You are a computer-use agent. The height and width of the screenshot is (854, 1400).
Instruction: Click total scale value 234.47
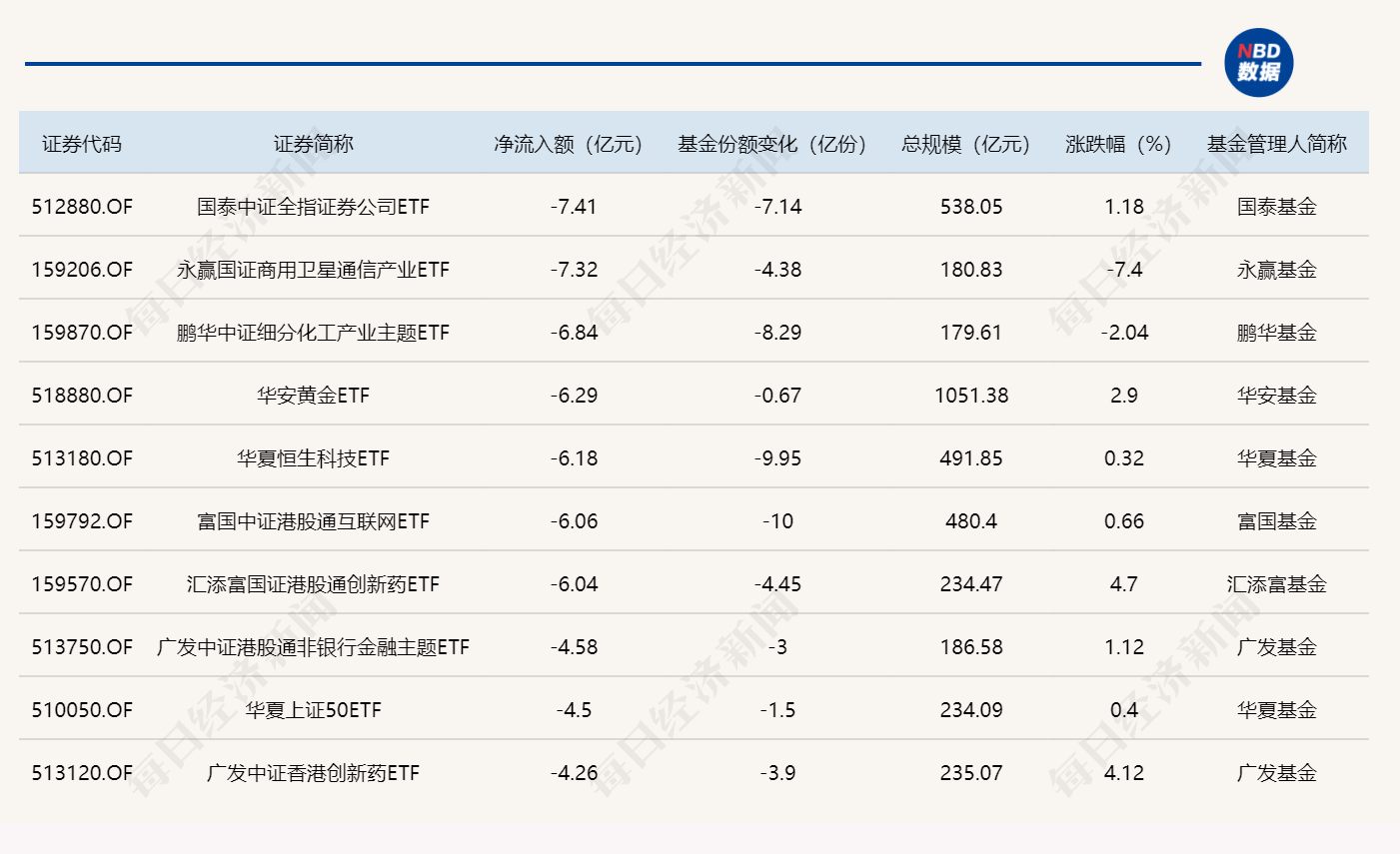pyautogui.click(x=971, y=584)
